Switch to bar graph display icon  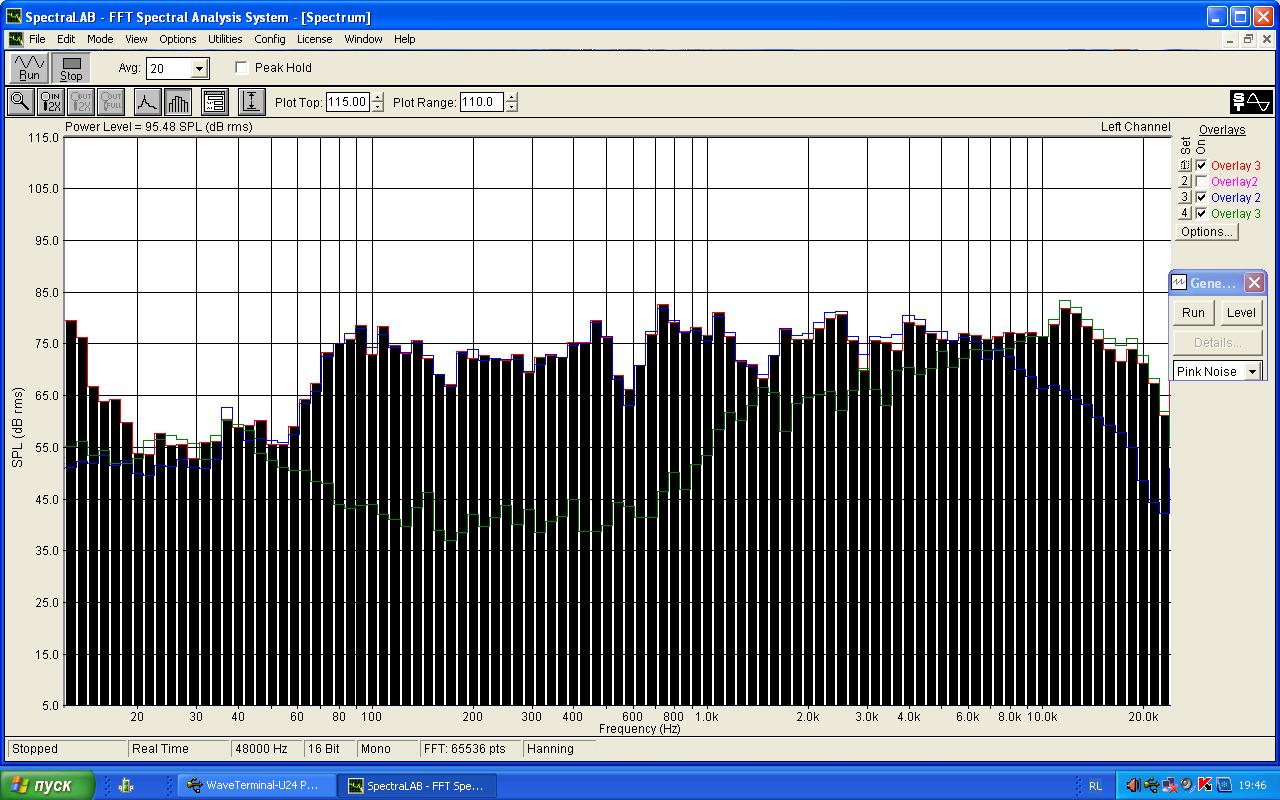click(x=178, y=101)
